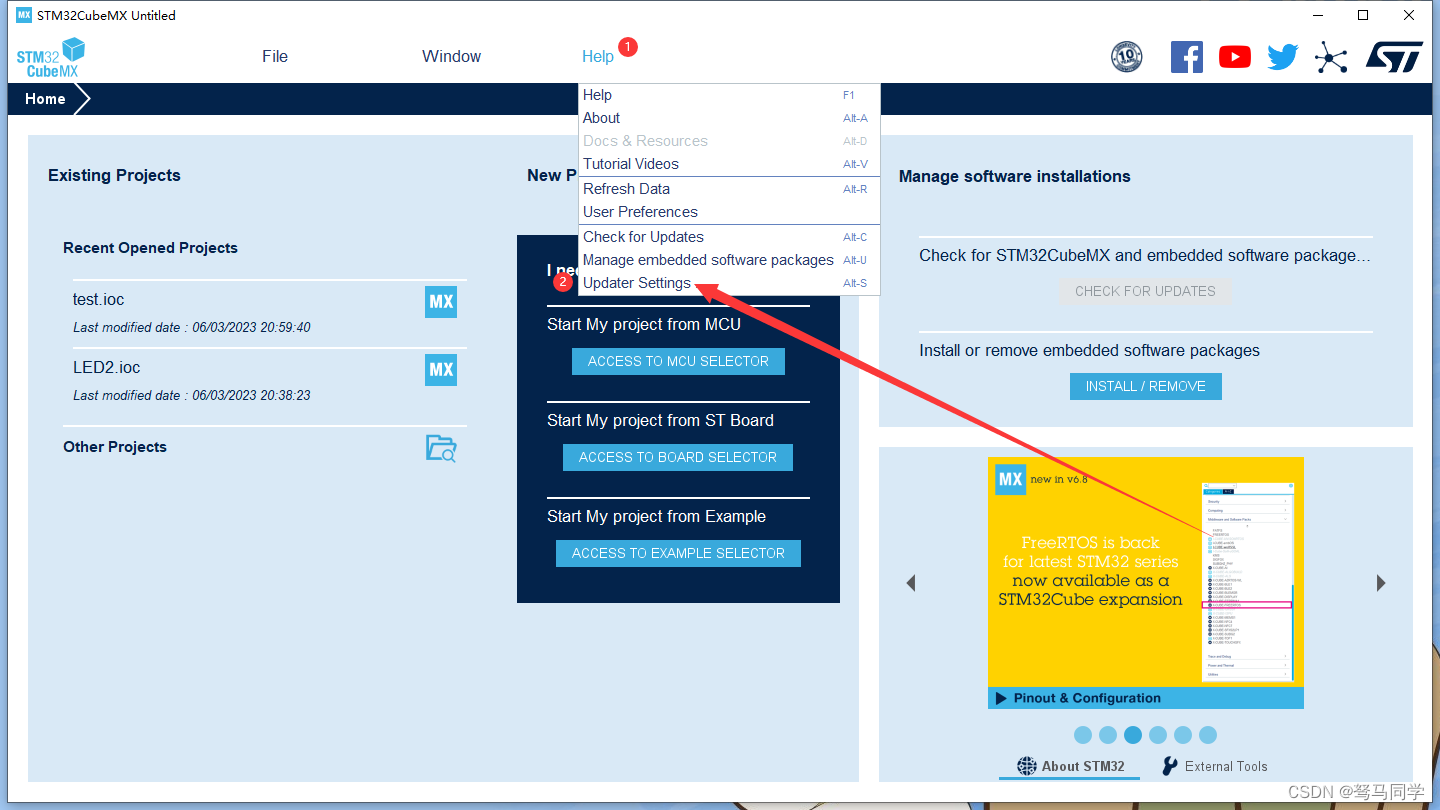Select the first carousel dot

[1083, 735]
